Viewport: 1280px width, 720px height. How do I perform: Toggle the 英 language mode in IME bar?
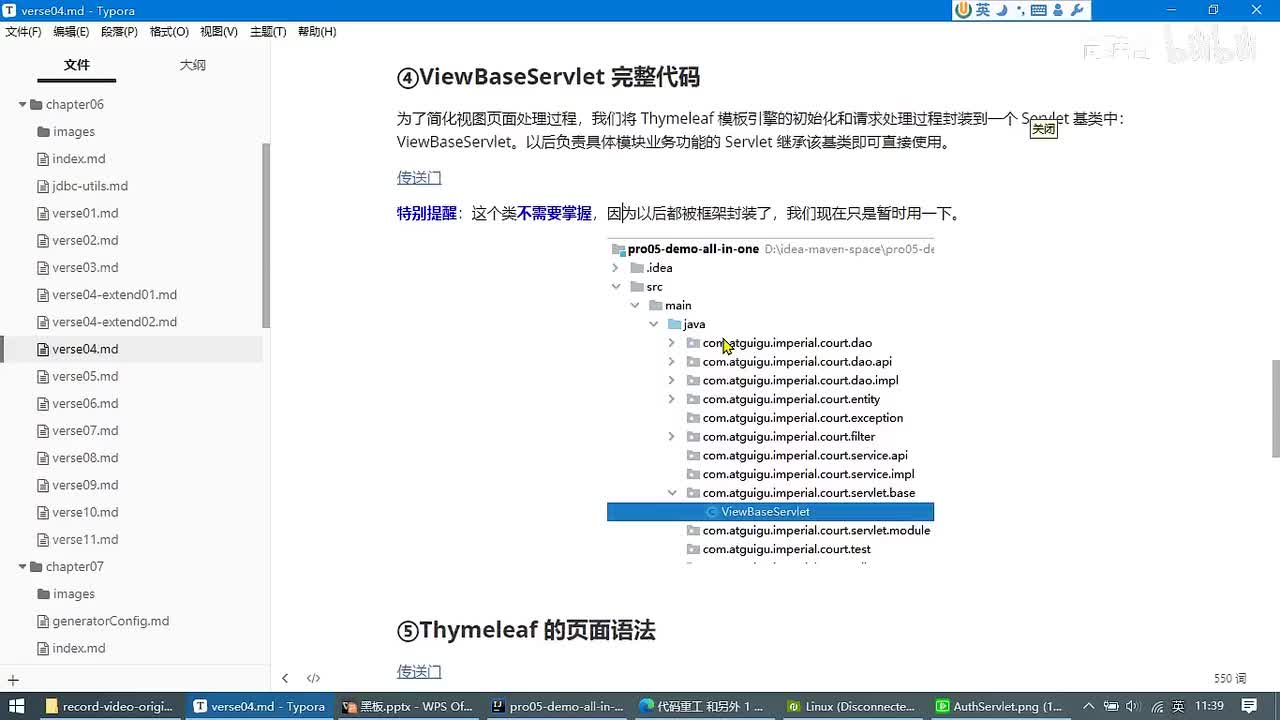pyautogui.click(x=984, y=10)
